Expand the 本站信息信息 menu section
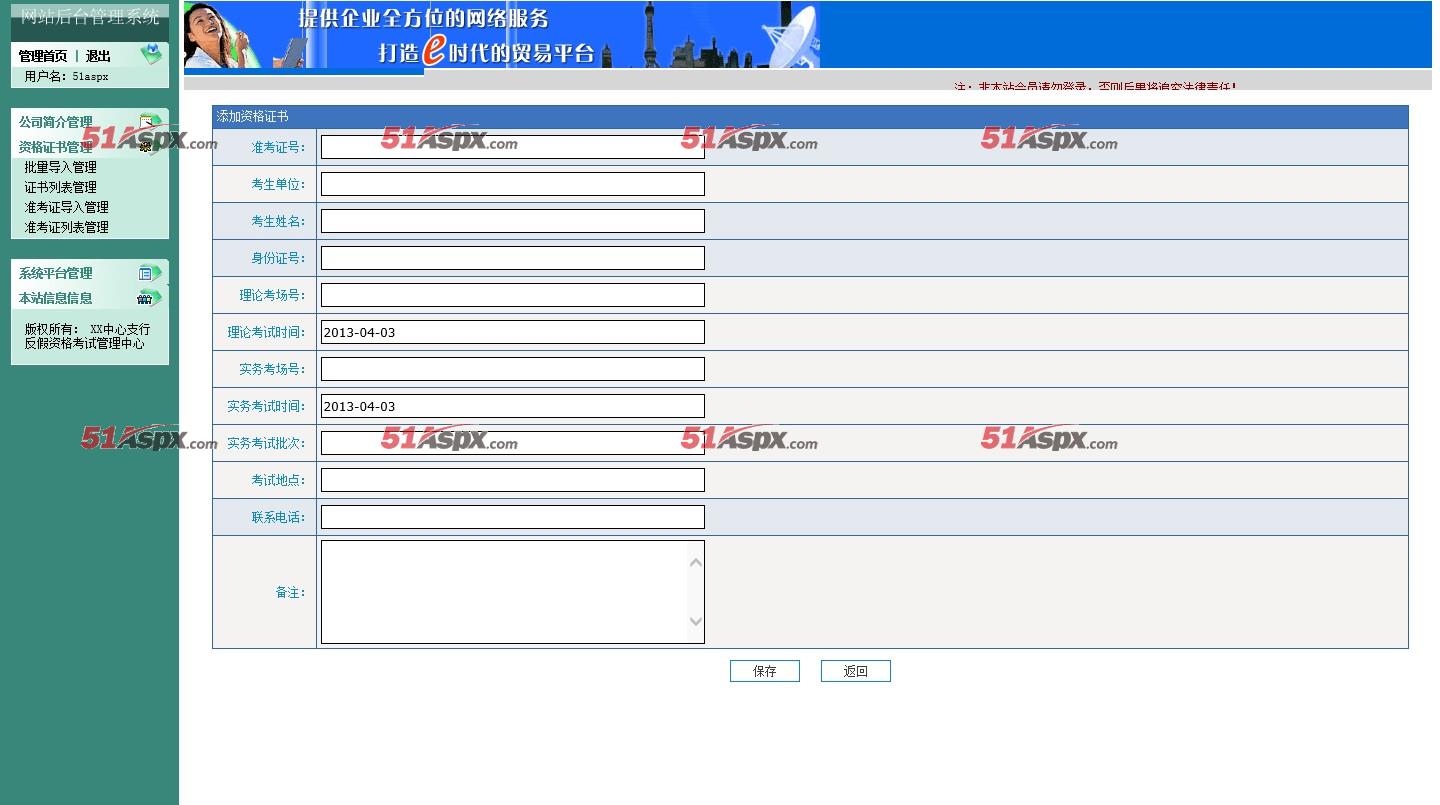The height and width of the screenshot is (805, 1440). tap(56, 298)
